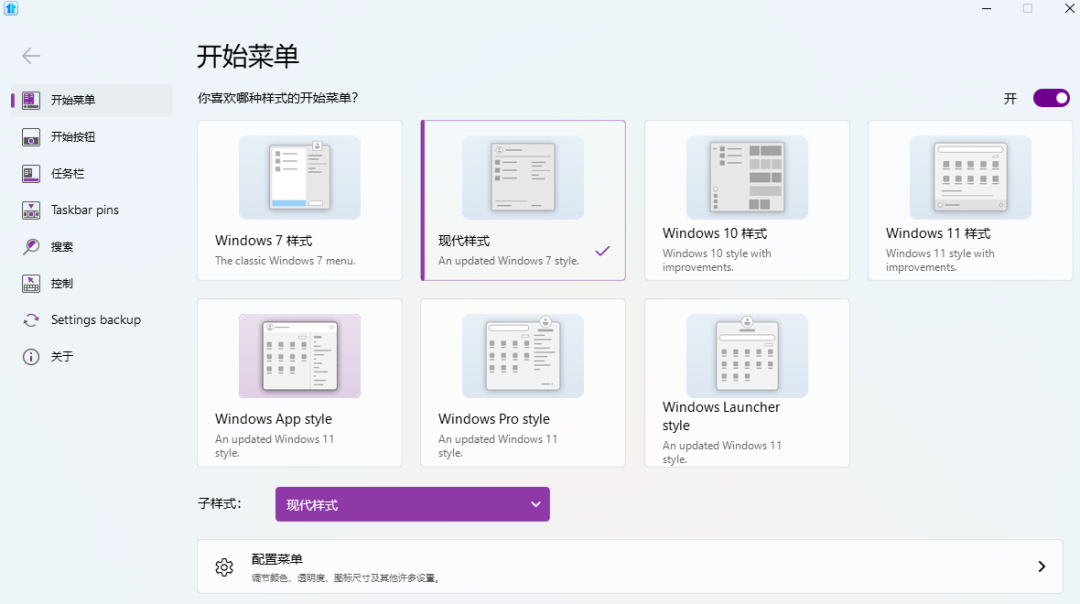1080x604 pixels.
Task: Toggle the 开 start menu switch
Action: (x=1051, y=98)
